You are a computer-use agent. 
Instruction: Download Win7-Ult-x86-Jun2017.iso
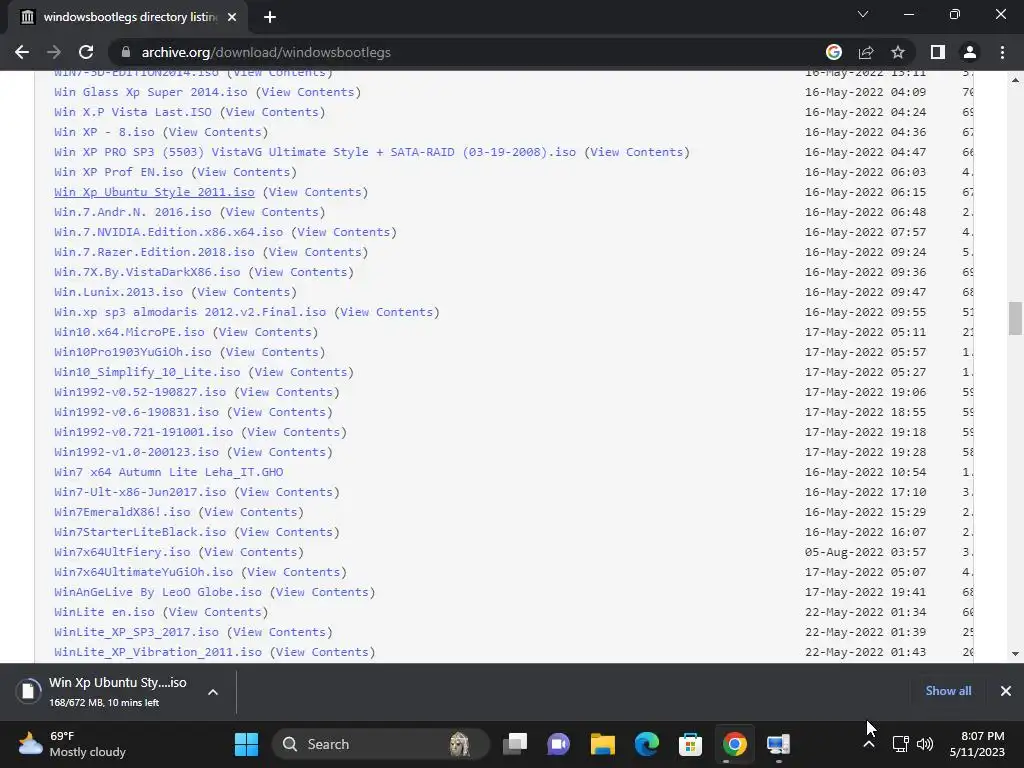140,492
